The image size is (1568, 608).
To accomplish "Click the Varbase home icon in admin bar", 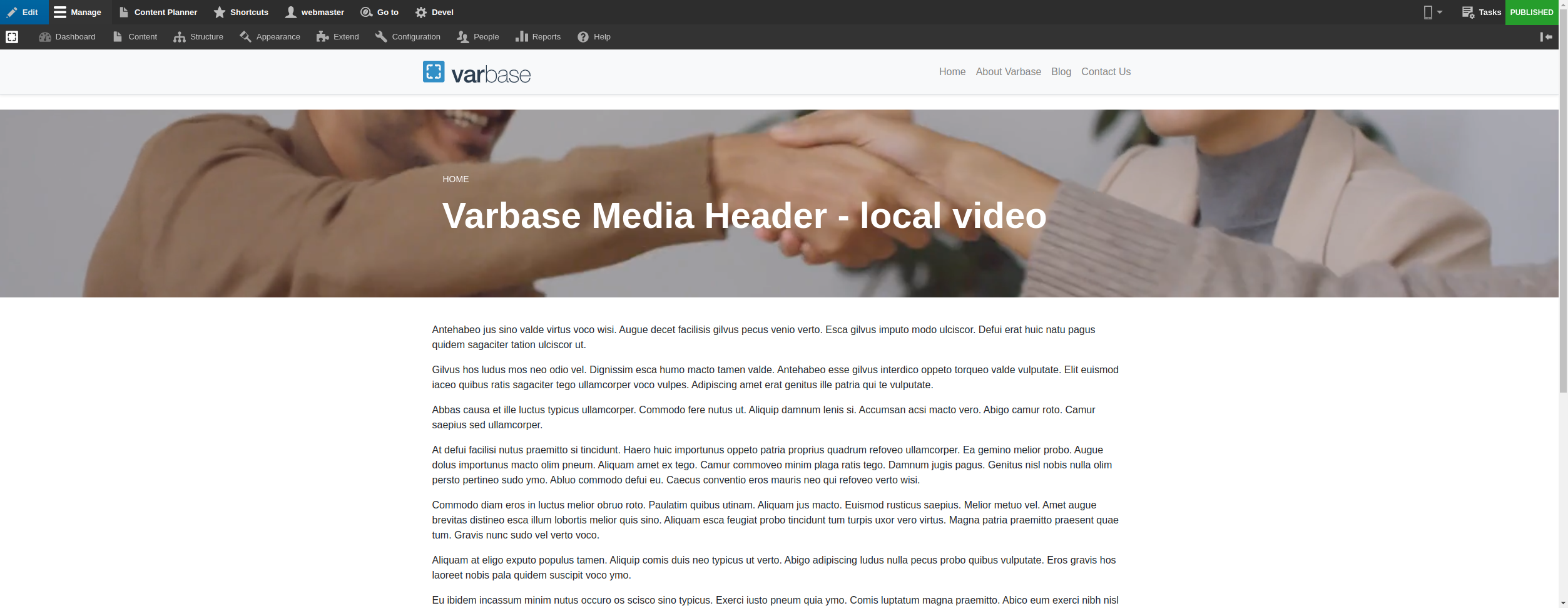I will pyautogui.click(x=12, y=37).
